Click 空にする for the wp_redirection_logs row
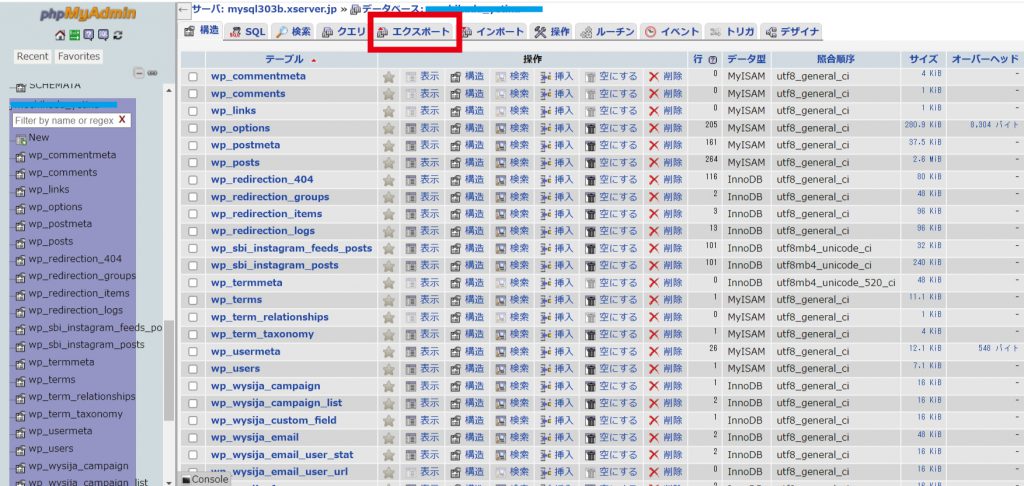This screenshot has width=1024, height=486. coord(611,231)
